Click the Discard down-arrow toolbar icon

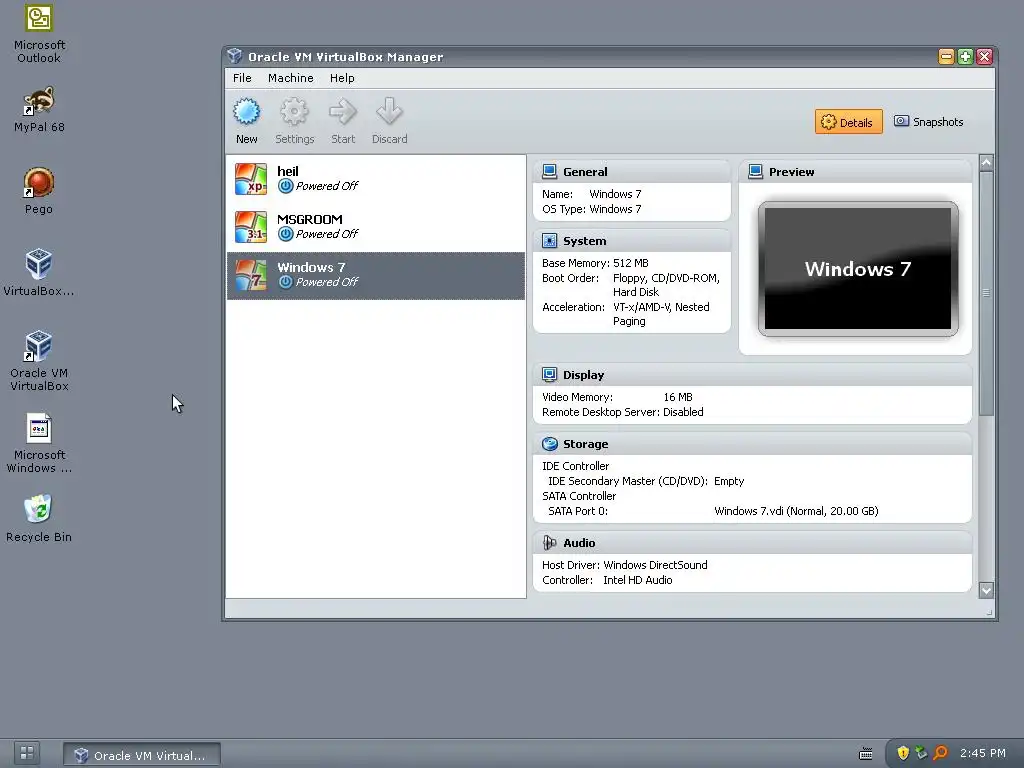pos(389,112)
